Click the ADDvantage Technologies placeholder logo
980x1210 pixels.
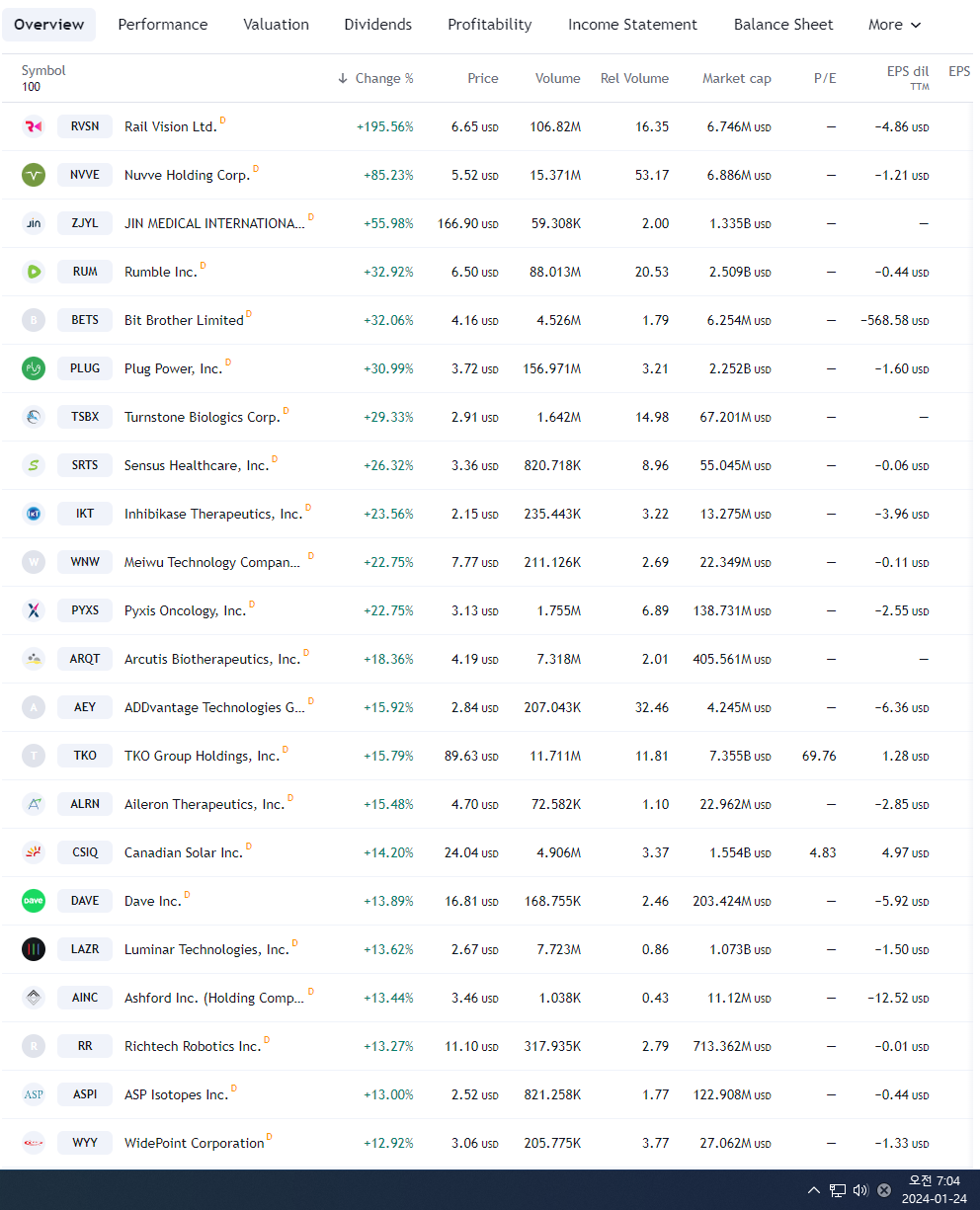pyautogui.click(x=34, y=707)
